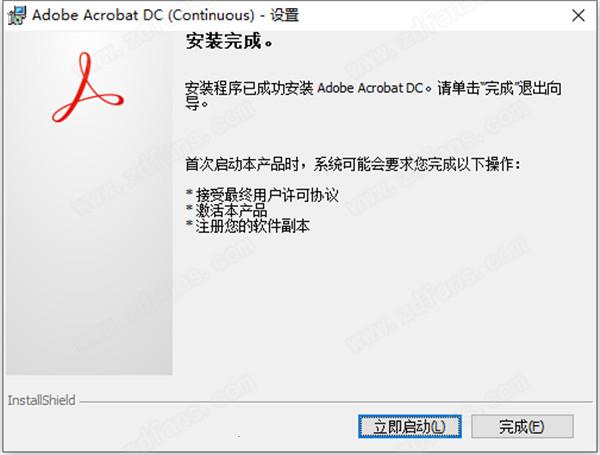Launch Acrobat now with 立即启动(L)
Viewport: 600px width, 455px height.
tap(409, 426)
